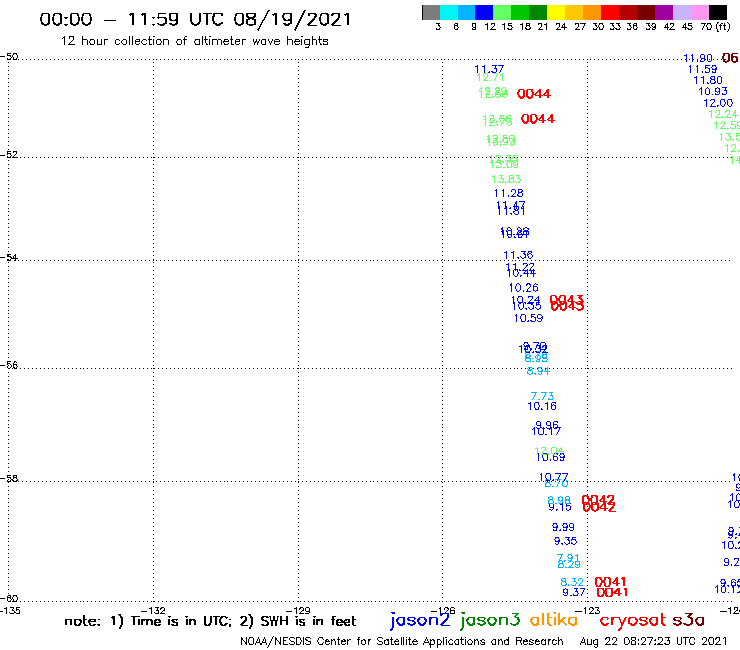Click the '33' label under the color scale
Screen dimensions: 740x650
(x=615, y=27)
